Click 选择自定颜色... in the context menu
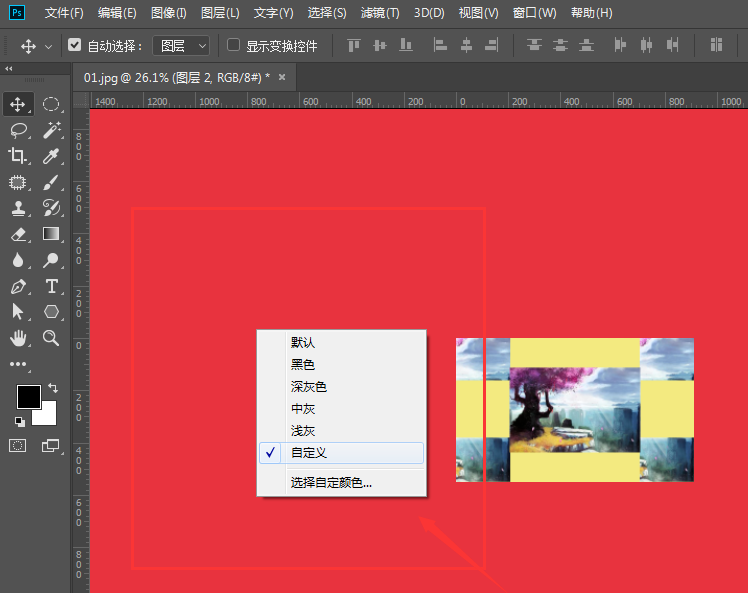Image resolution: width=748 pixels, height=593 pixels. (331, 483)
